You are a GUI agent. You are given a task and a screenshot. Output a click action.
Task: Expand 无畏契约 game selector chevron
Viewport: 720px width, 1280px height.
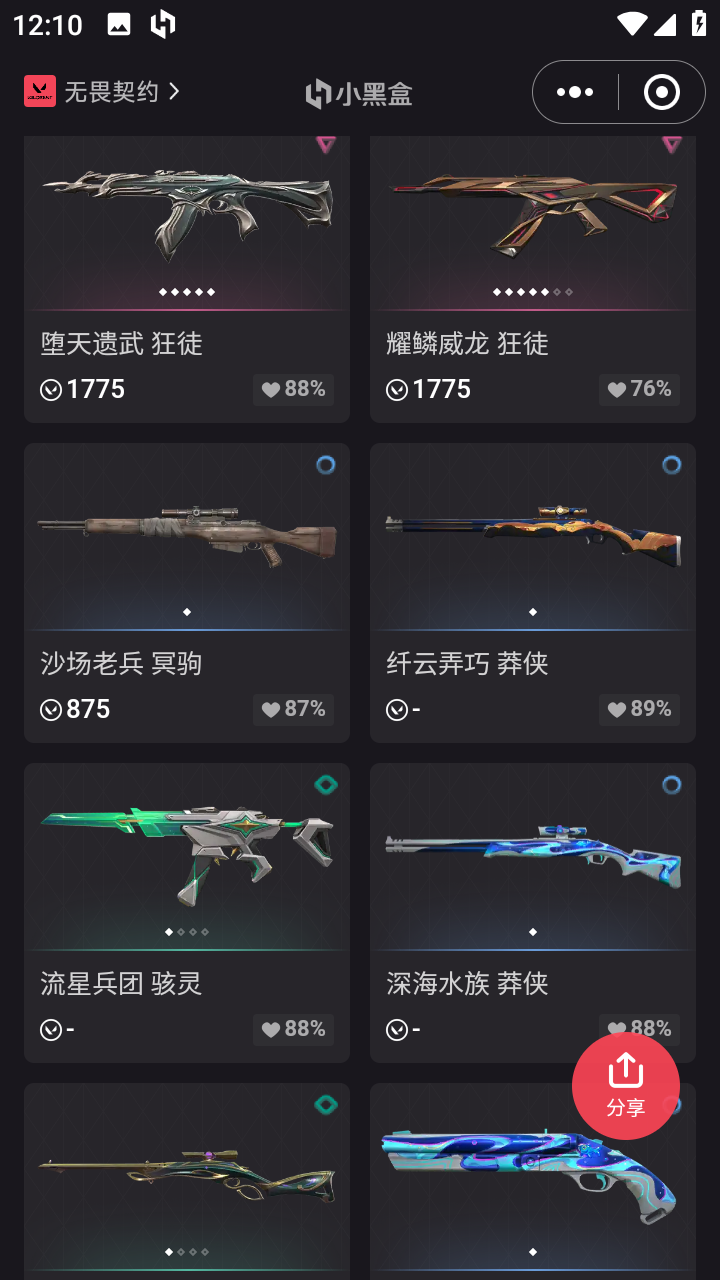pyautogui.click(x=174, y=91)
